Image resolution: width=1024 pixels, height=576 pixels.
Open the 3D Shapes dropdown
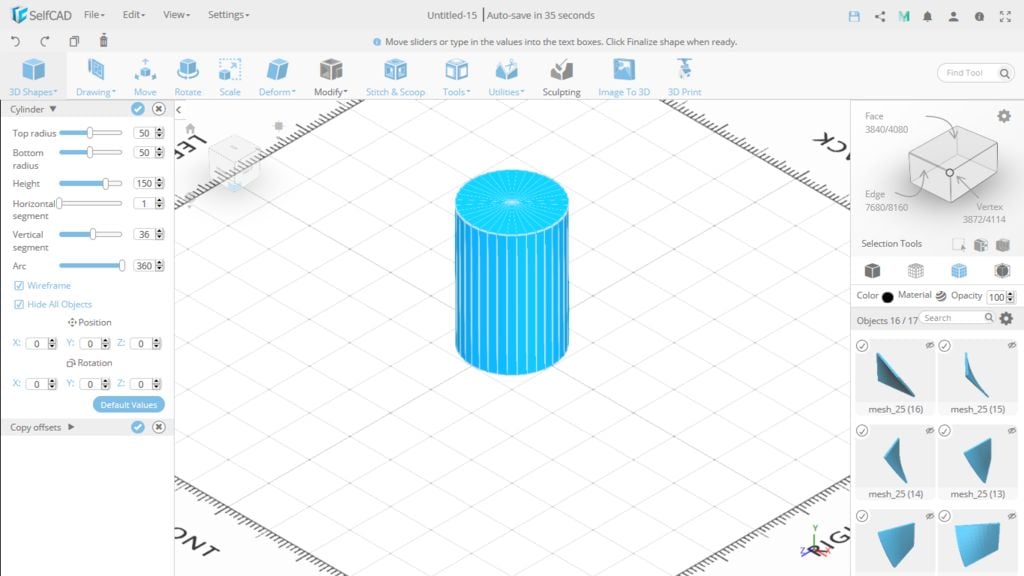coord(34,76)
